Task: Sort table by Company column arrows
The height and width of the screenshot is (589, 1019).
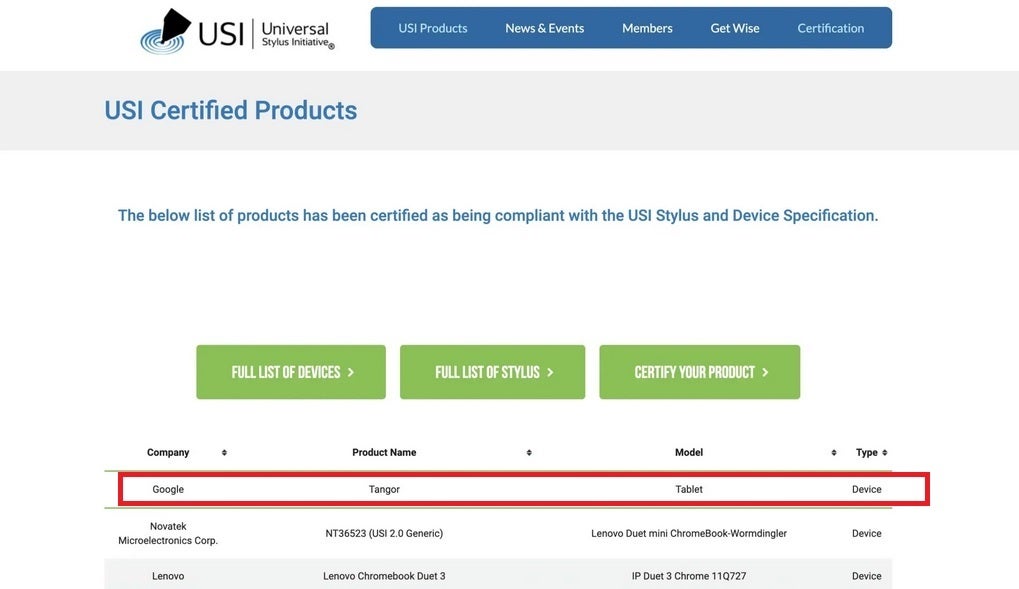Action: pos(224,452)
